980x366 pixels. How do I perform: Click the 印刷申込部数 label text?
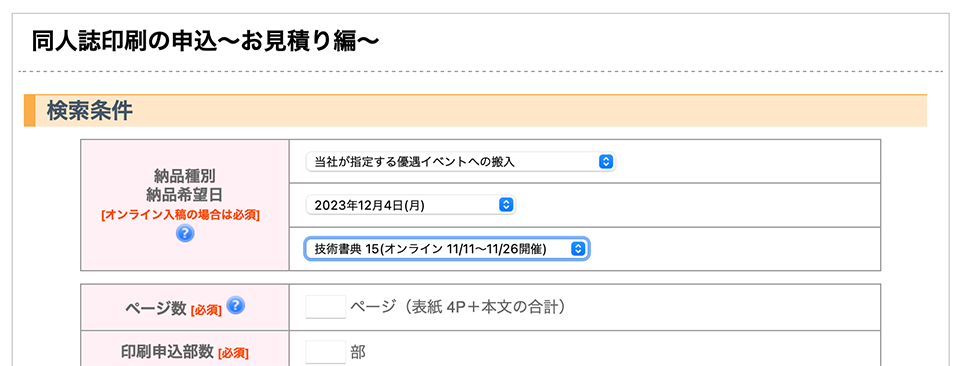pyautogui.click(x=167, y=352)
